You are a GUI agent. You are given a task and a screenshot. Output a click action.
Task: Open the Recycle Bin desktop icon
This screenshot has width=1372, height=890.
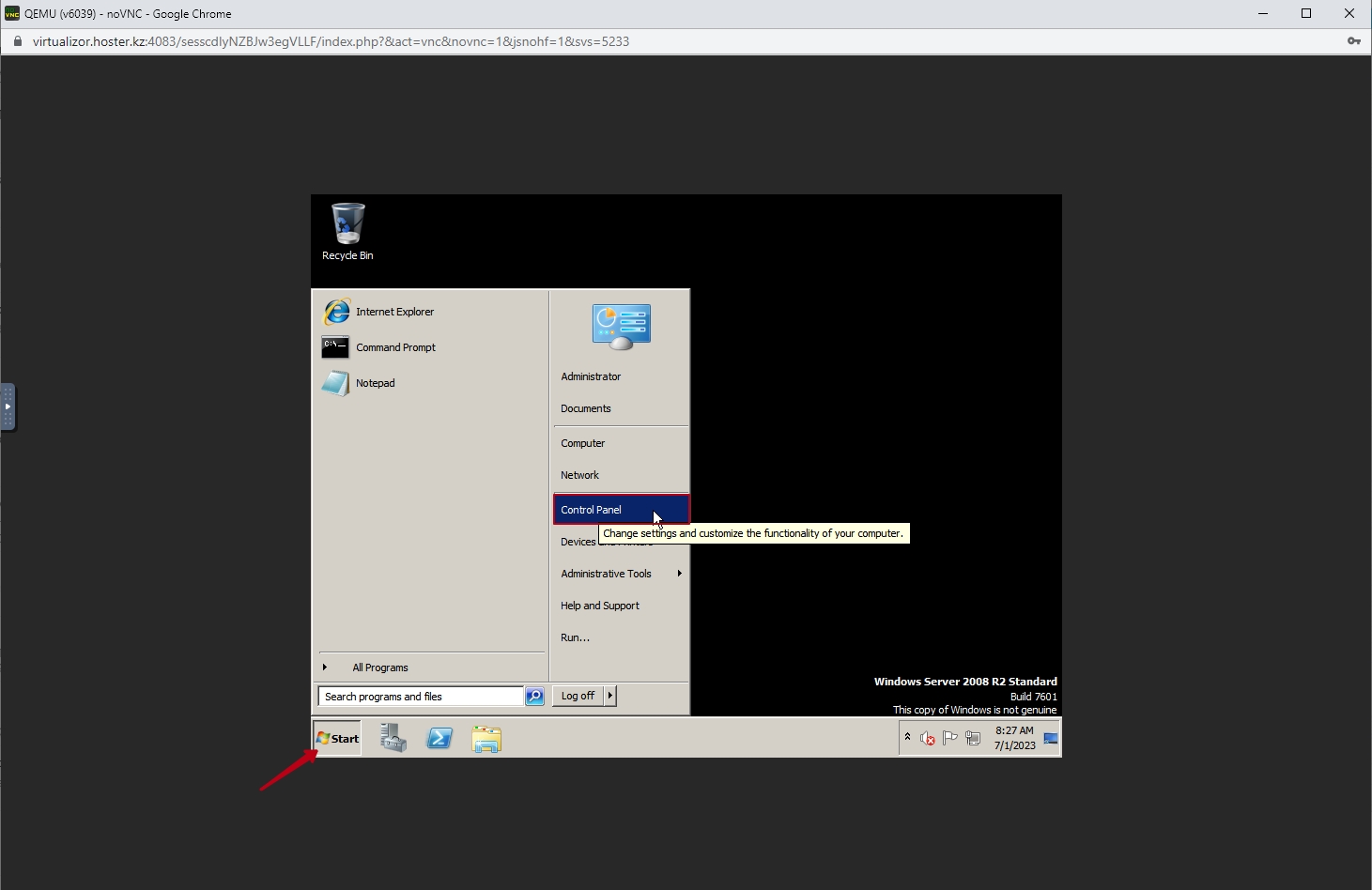347,232
